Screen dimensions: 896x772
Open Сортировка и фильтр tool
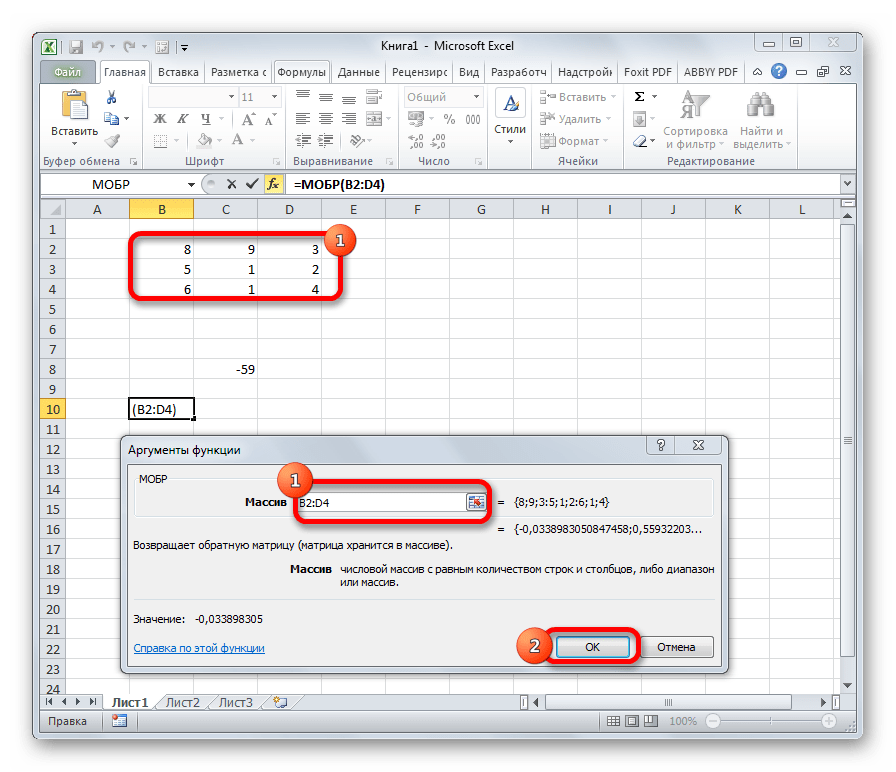695,120
